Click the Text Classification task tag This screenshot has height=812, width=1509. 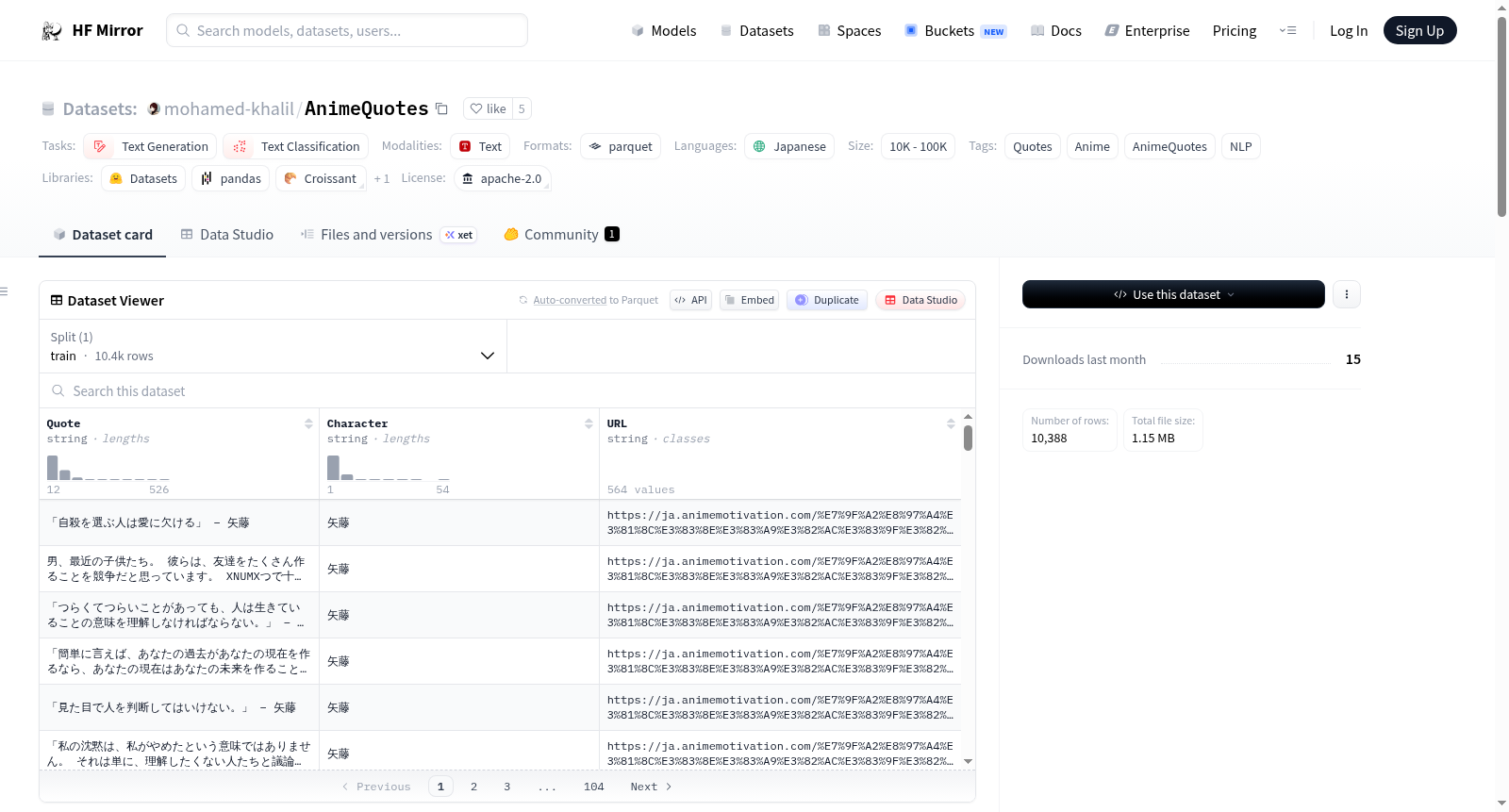click(x=296, y=146)
